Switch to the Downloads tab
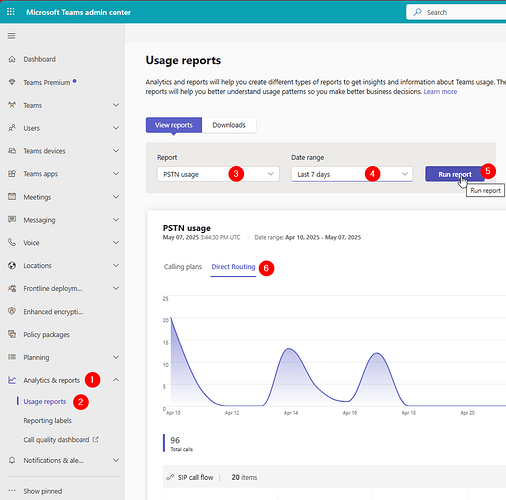The height and width of the screenshot is (500, 506). [229, 125]
